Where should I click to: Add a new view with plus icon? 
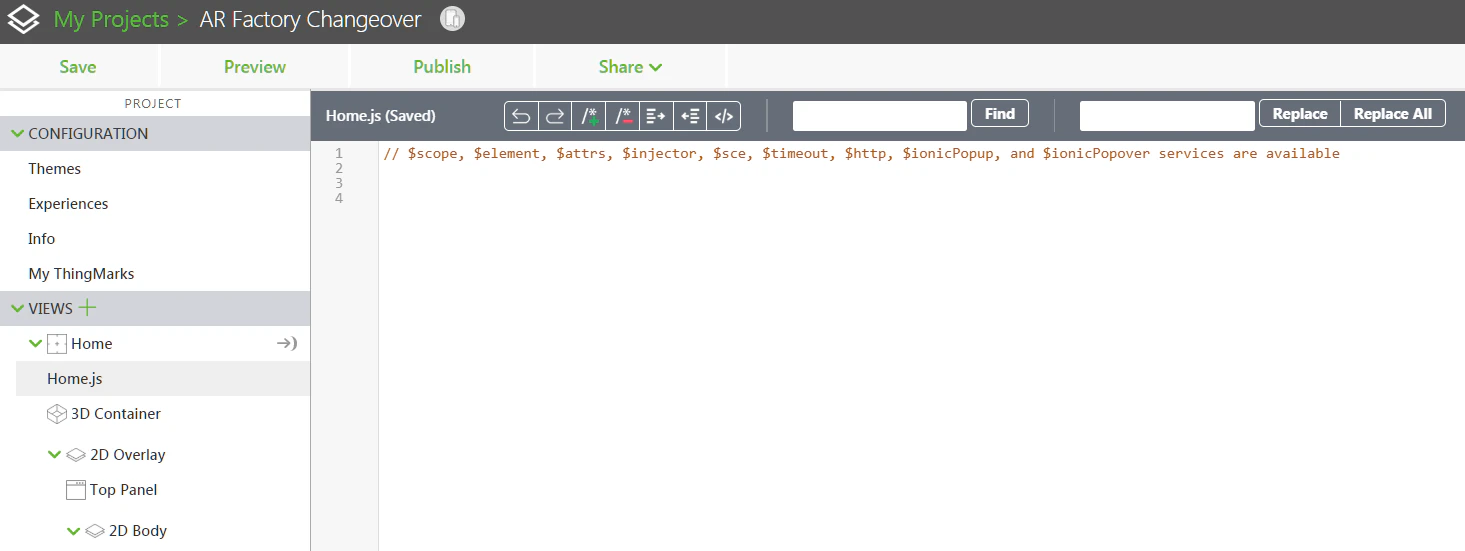pyautogui.click(x=87, y=308)
